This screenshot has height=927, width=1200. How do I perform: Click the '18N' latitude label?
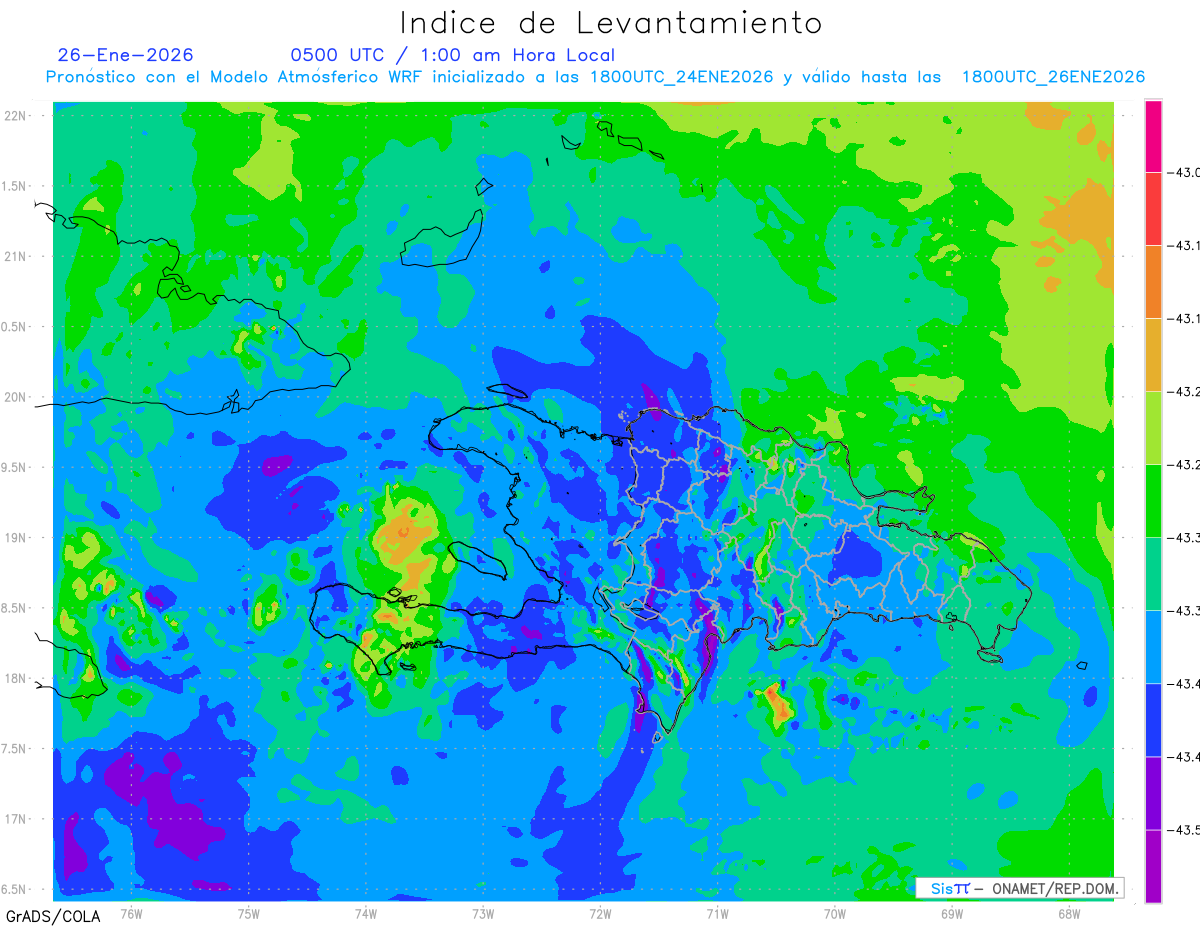16,678
